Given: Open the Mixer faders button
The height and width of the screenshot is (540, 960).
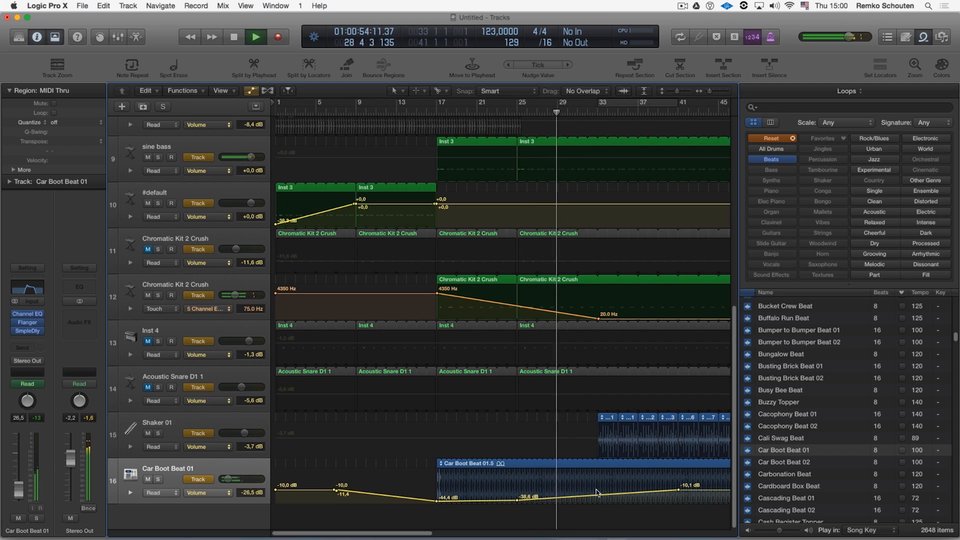Looking at the screenshot, I should [x=118, y=37].
